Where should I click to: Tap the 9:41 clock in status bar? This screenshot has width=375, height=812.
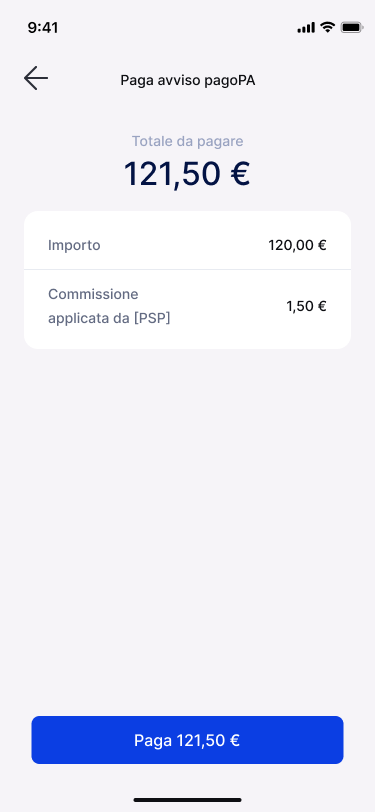[x=42, y=27]
